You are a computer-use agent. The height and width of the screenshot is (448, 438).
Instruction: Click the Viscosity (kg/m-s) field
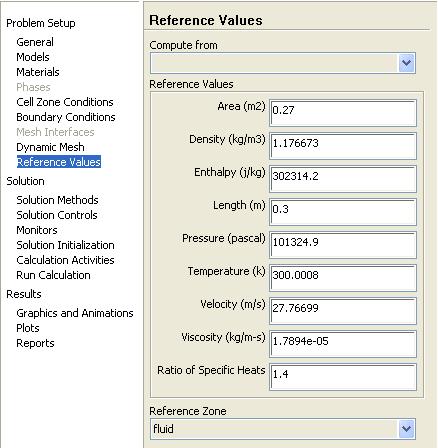tap(343, 344)
